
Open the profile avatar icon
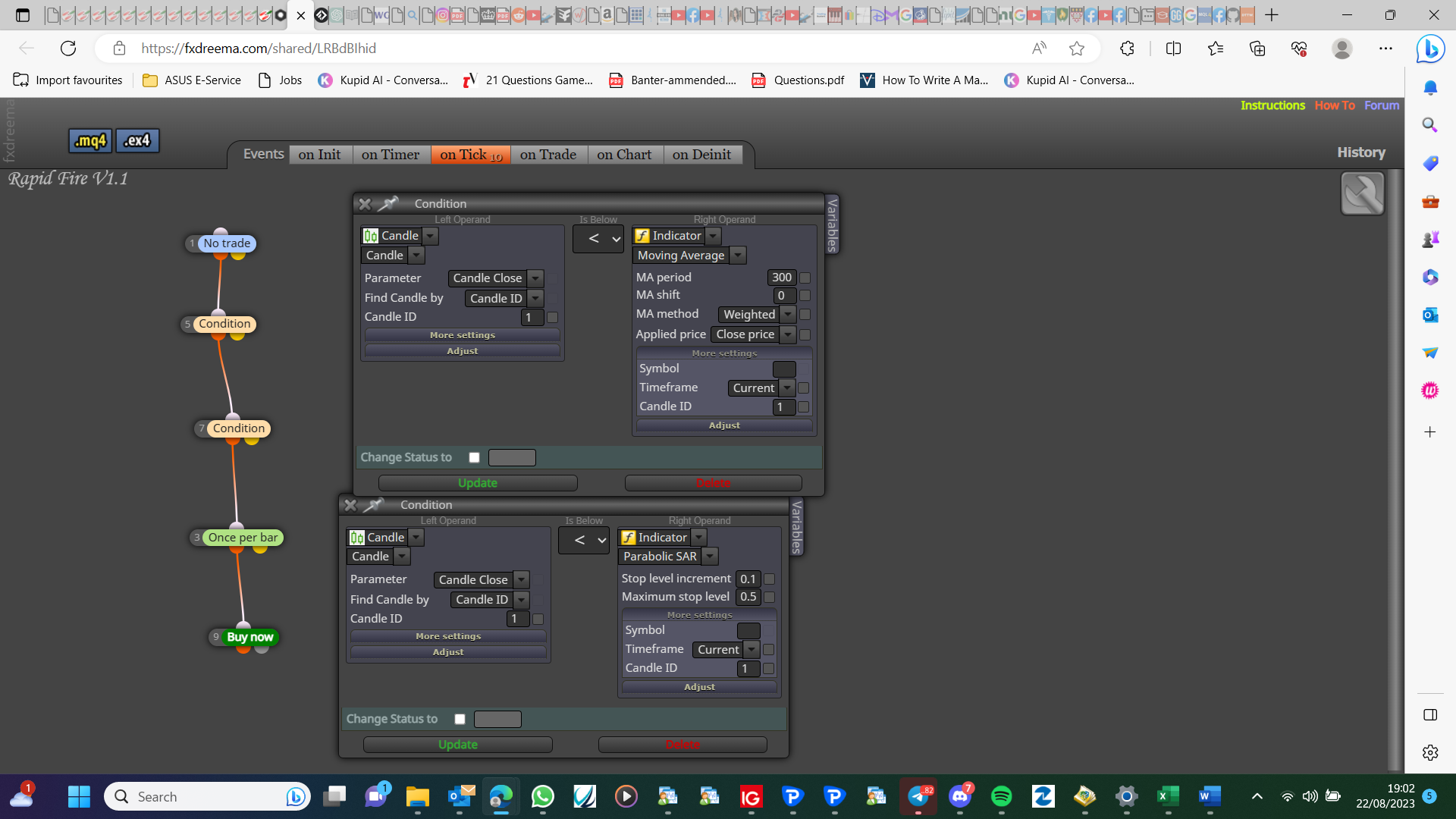tap(1342, 49)
